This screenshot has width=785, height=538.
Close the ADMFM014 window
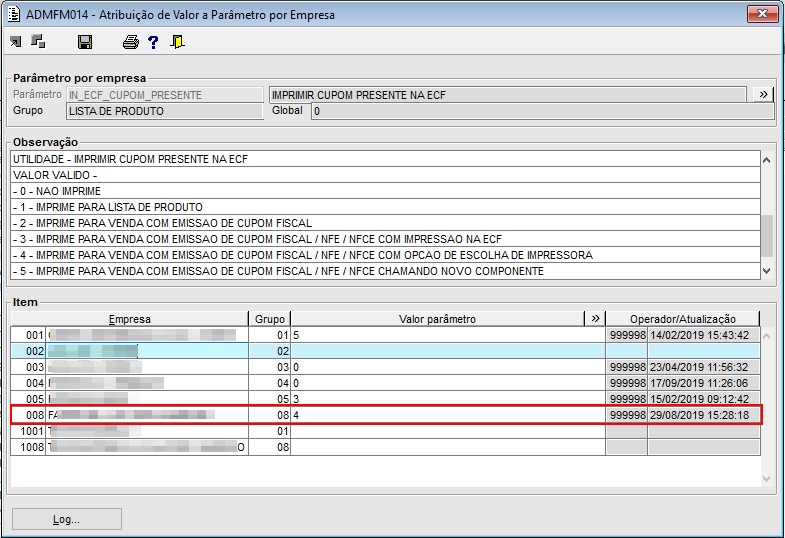point(762,14)
